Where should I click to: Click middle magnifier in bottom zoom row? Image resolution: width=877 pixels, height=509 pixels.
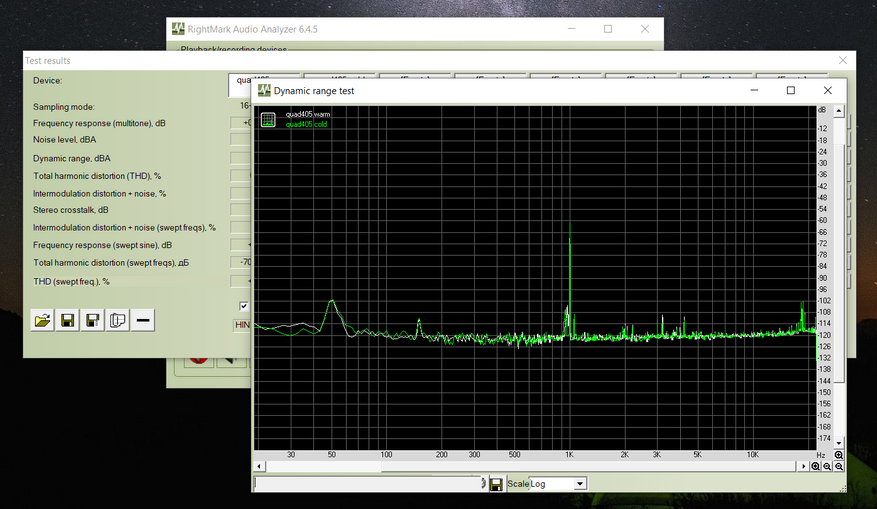pos(828,467)
